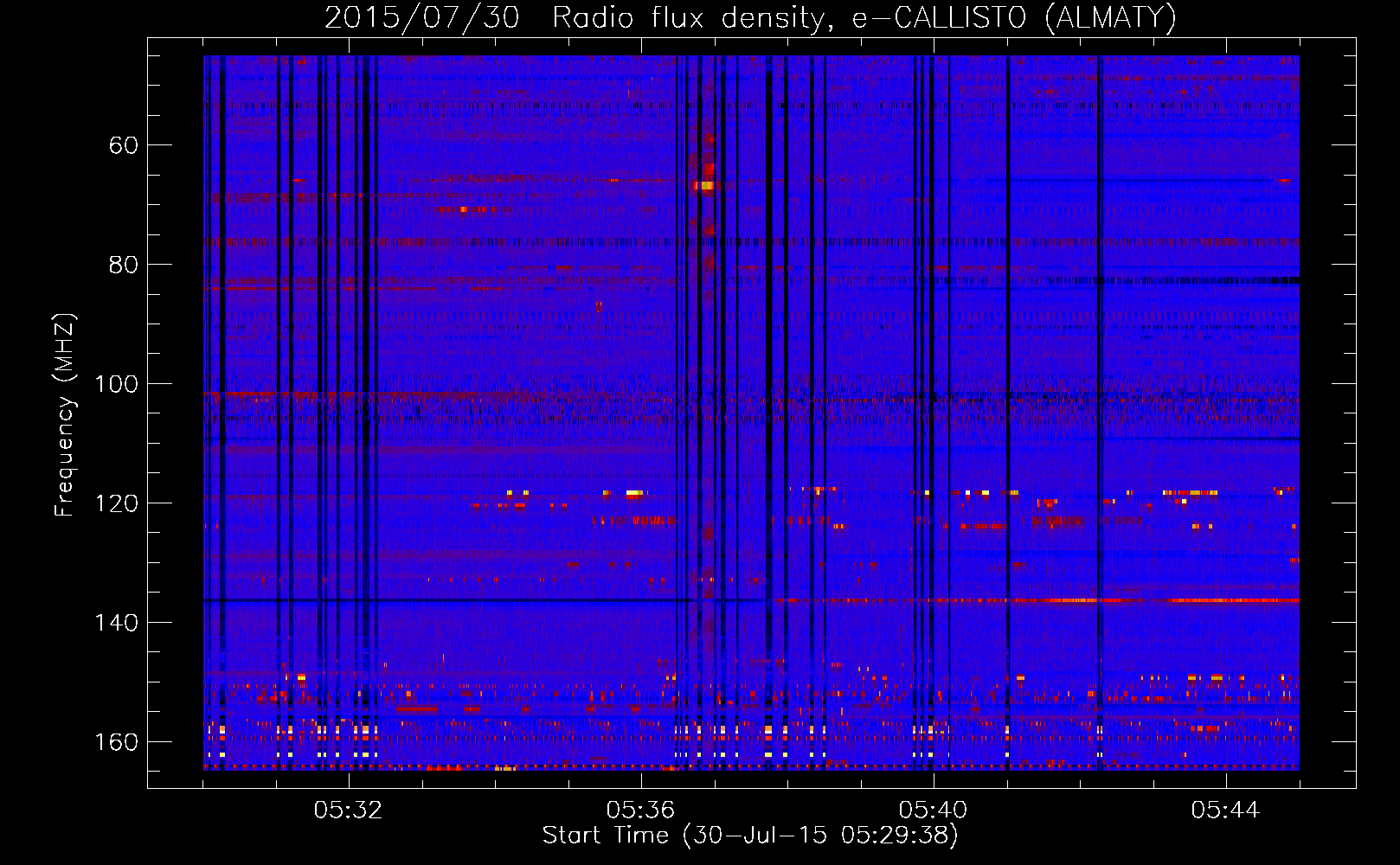
Task: Click the 05:32 time tick label
Action: click(x=348, y=811)
